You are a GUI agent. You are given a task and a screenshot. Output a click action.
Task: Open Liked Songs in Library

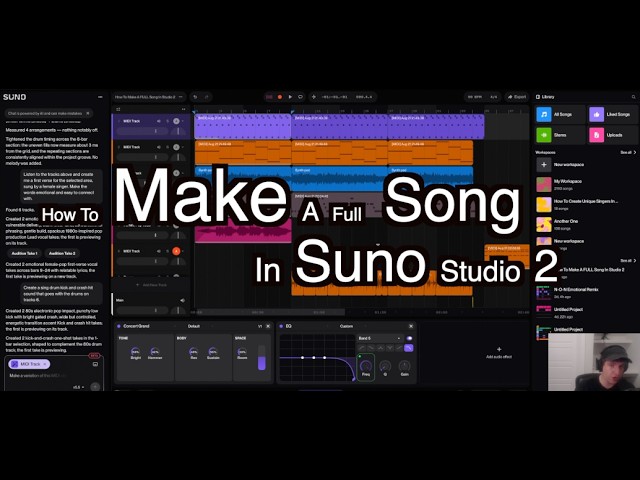tap(613, 115)
